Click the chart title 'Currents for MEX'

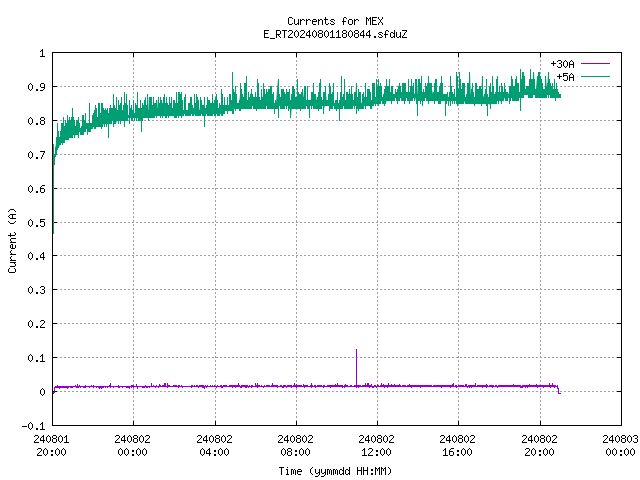[335, 21]
